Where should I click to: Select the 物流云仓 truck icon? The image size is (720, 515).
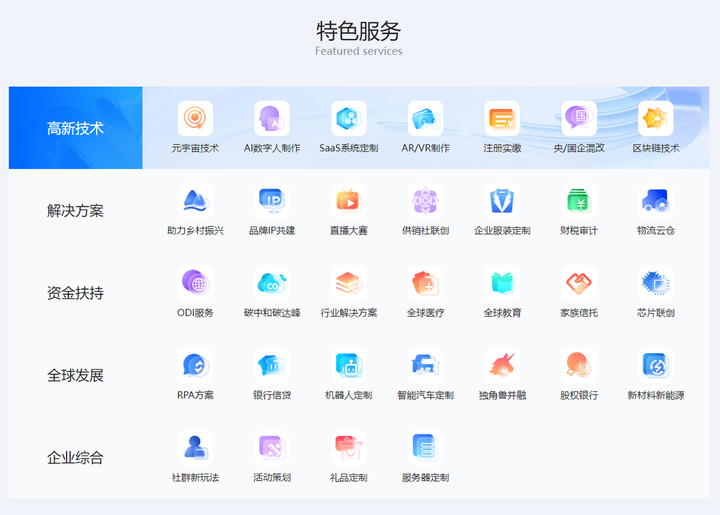tap(656, 201)
